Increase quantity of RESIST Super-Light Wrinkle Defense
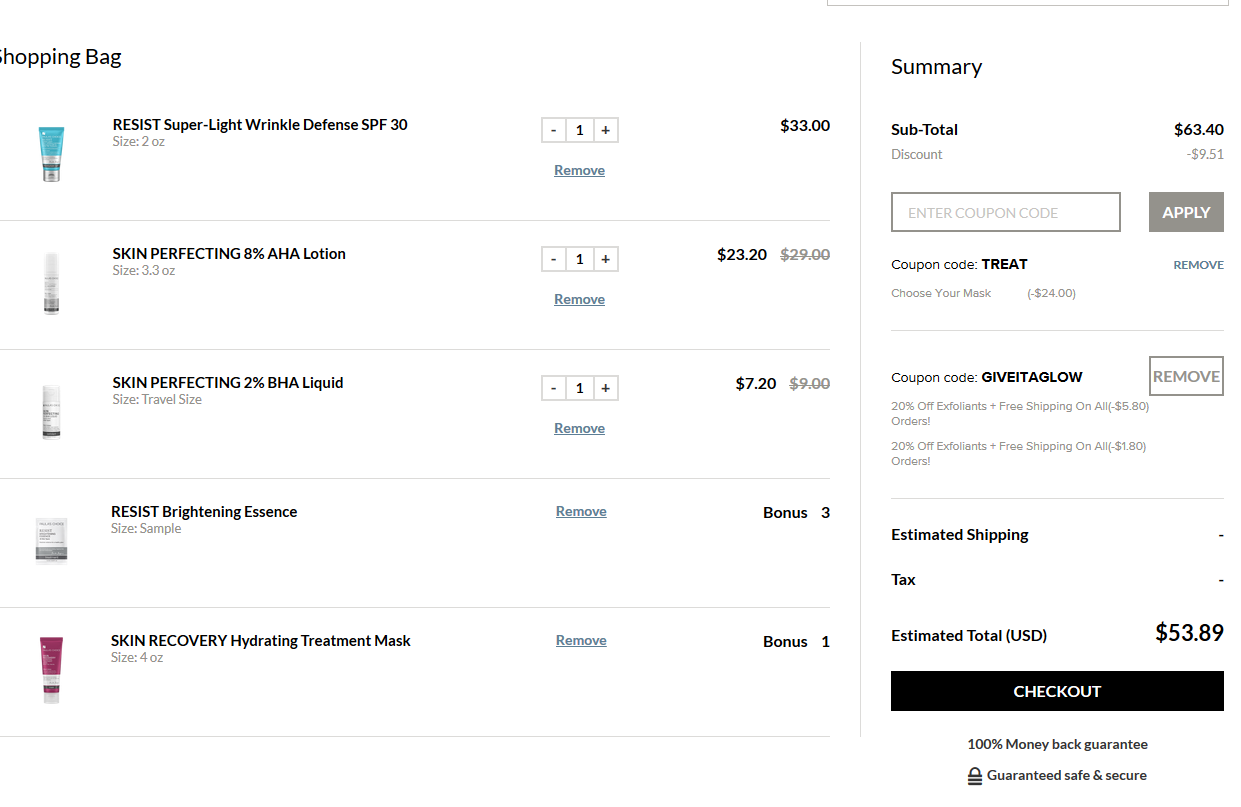 605,130
